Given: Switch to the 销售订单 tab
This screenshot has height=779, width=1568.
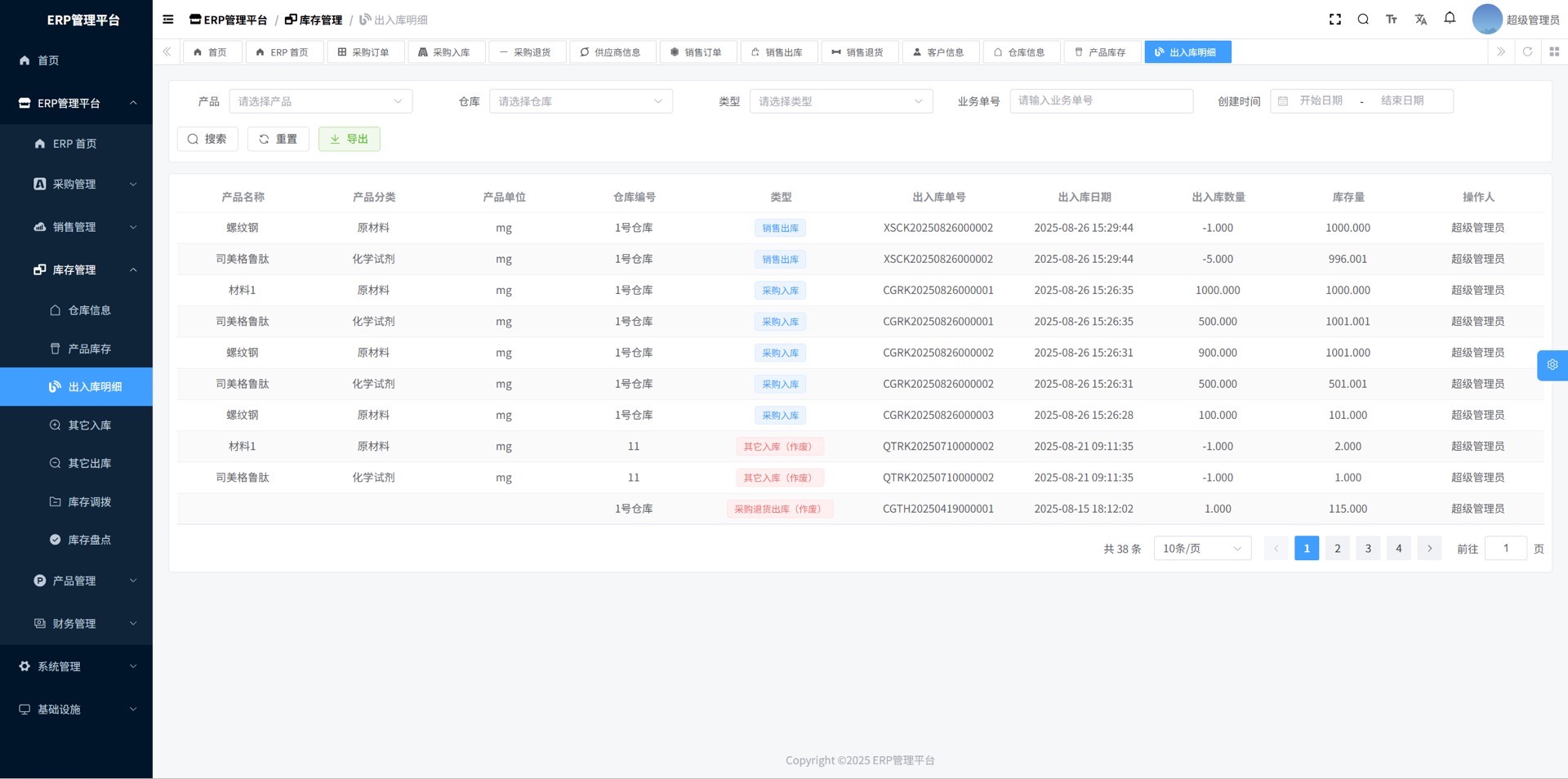Looking at the screenshot, I should (x=697, y=52).
